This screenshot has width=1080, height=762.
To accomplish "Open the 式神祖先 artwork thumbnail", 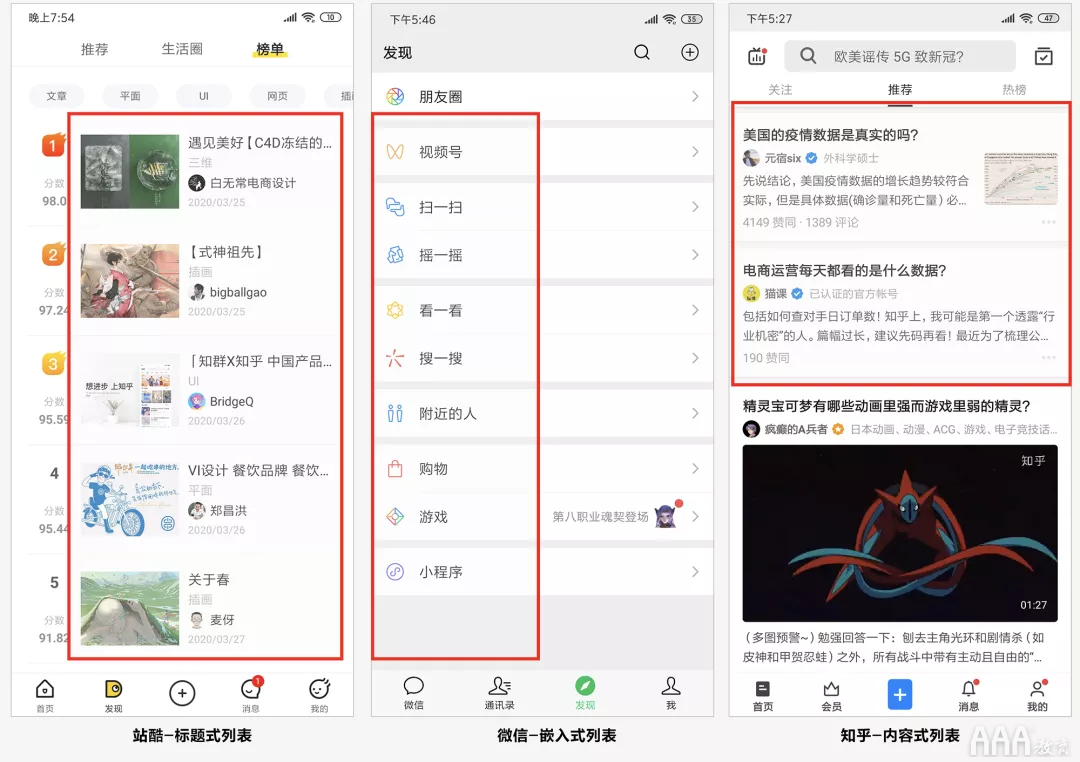I will click(x=129, y=280).
